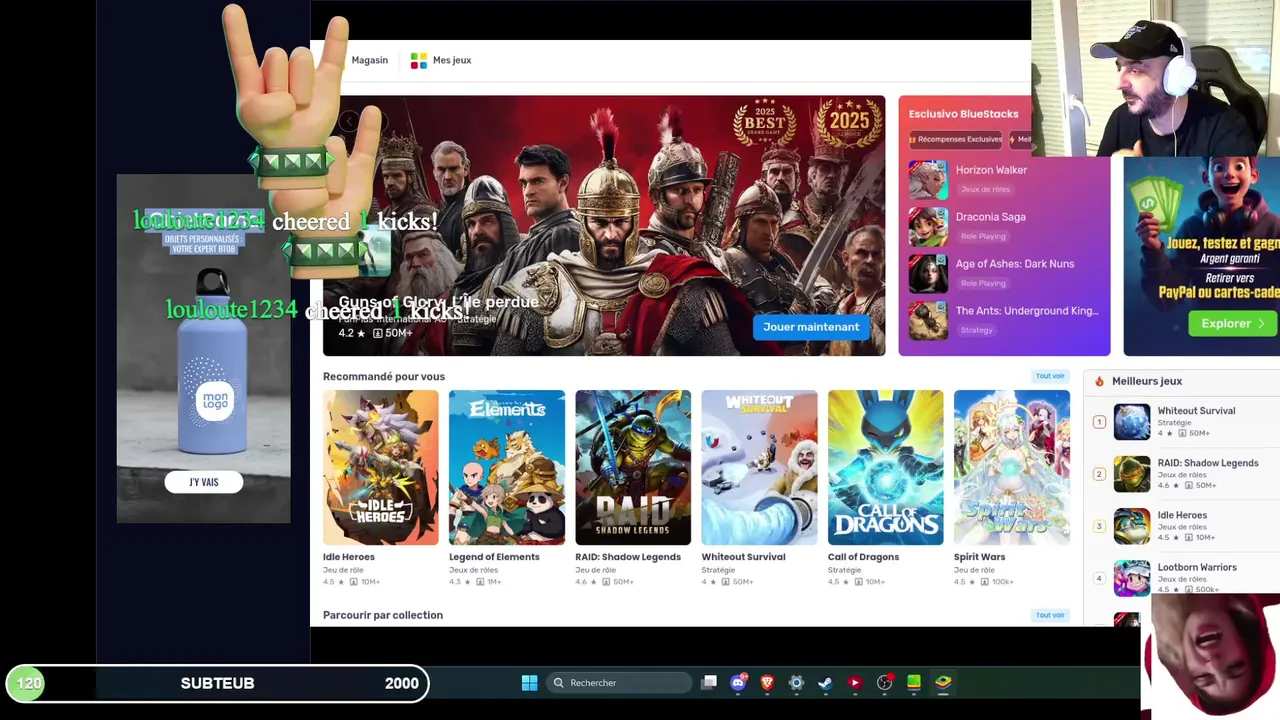Screen dimensions: 1280x720
Task: Select The Ants: Underground King... title
Action: click(1027, 311)
